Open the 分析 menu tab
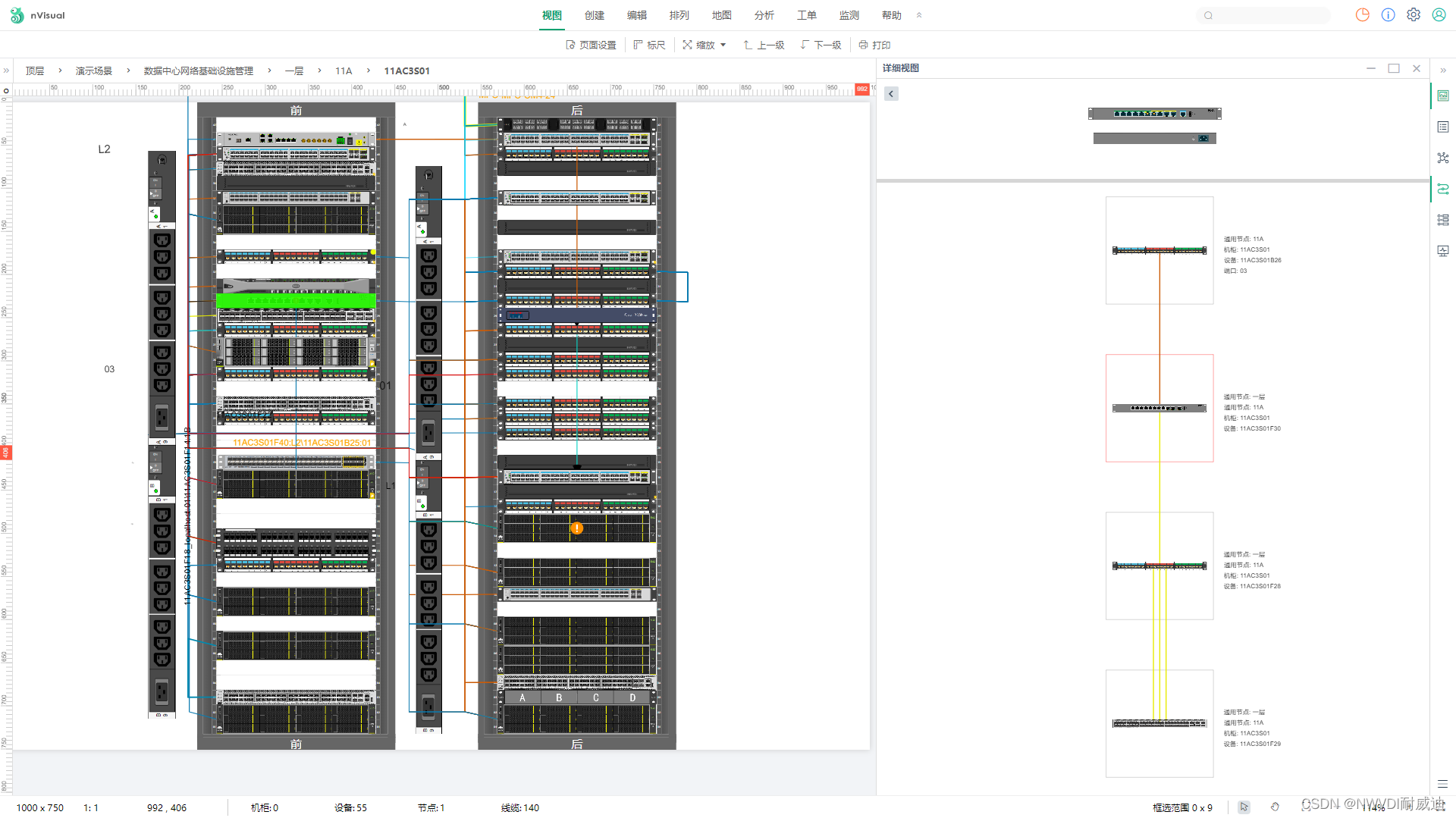Viewport: 1456px width, 818px height. tap(764, 15)
